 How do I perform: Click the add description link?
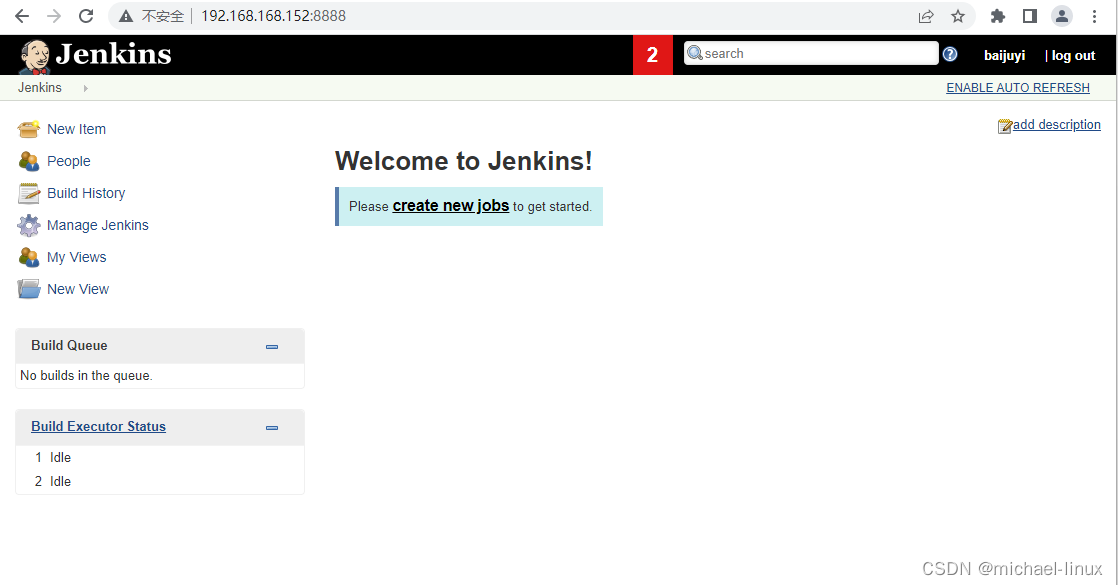[1057, 124]
